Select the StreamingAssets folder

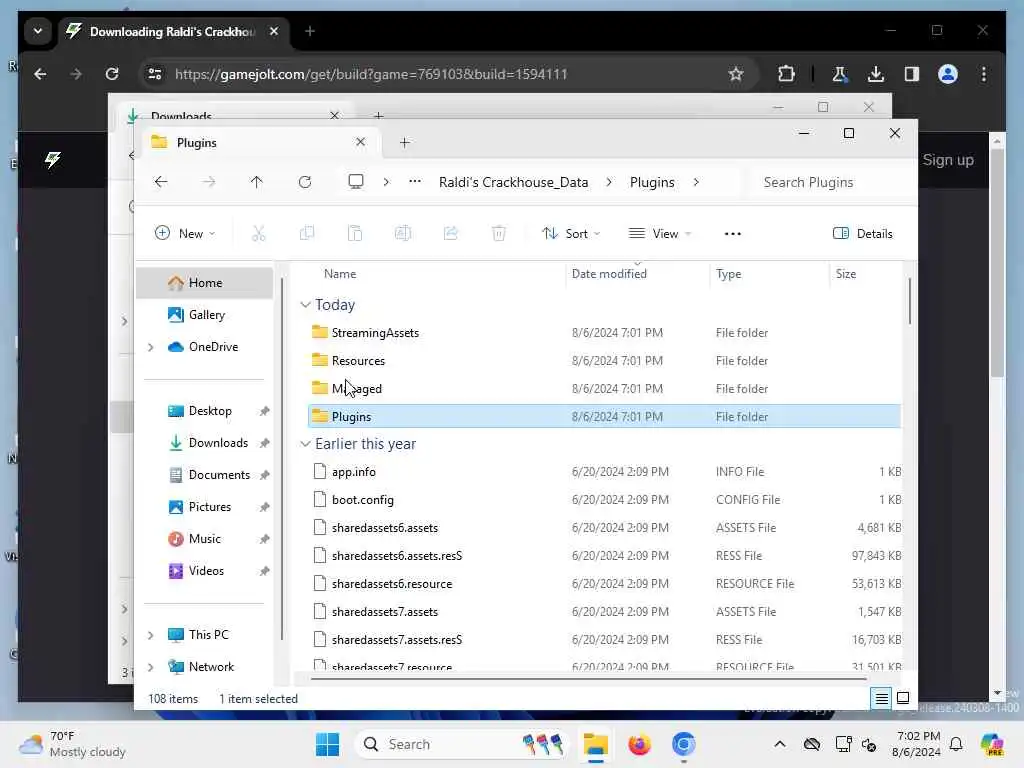coord(604,332)
